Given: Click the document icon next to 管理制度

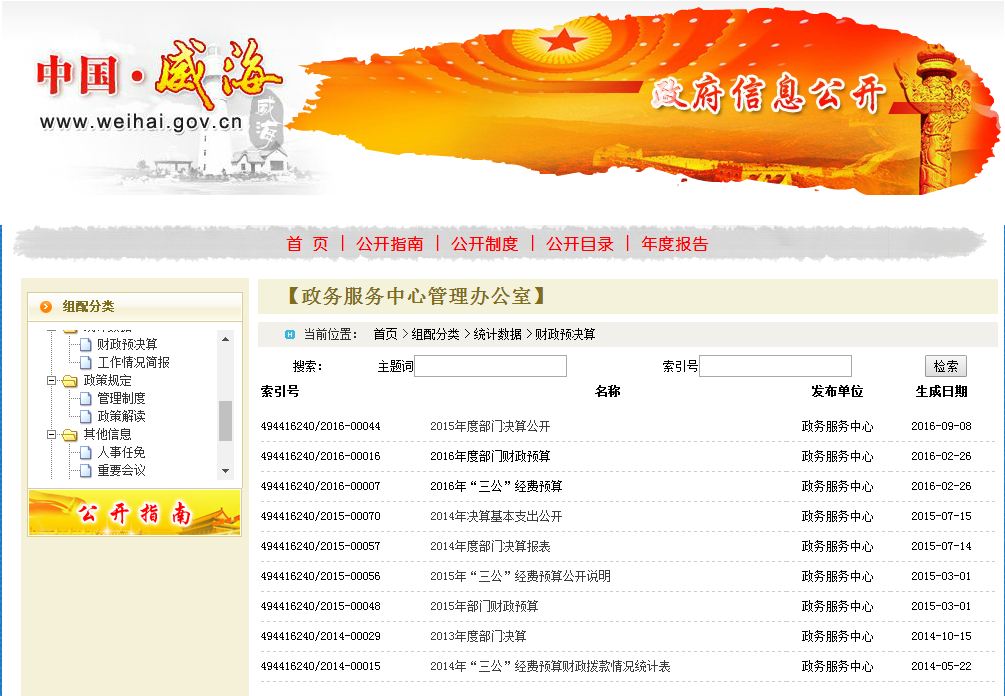Looking at the screenshot, I should pos(85,399).
